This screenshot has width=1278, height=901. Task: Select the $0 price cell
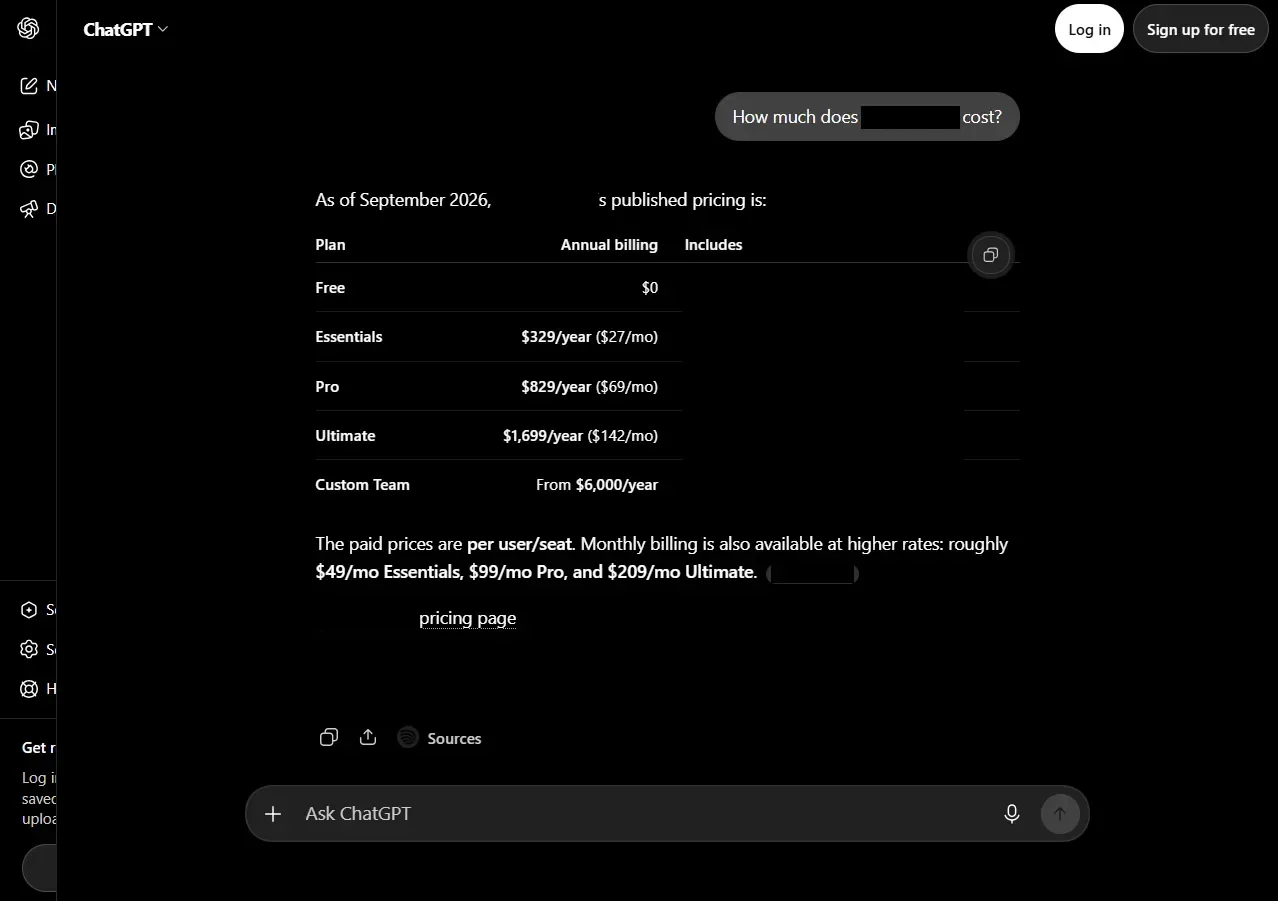(650, 288)
